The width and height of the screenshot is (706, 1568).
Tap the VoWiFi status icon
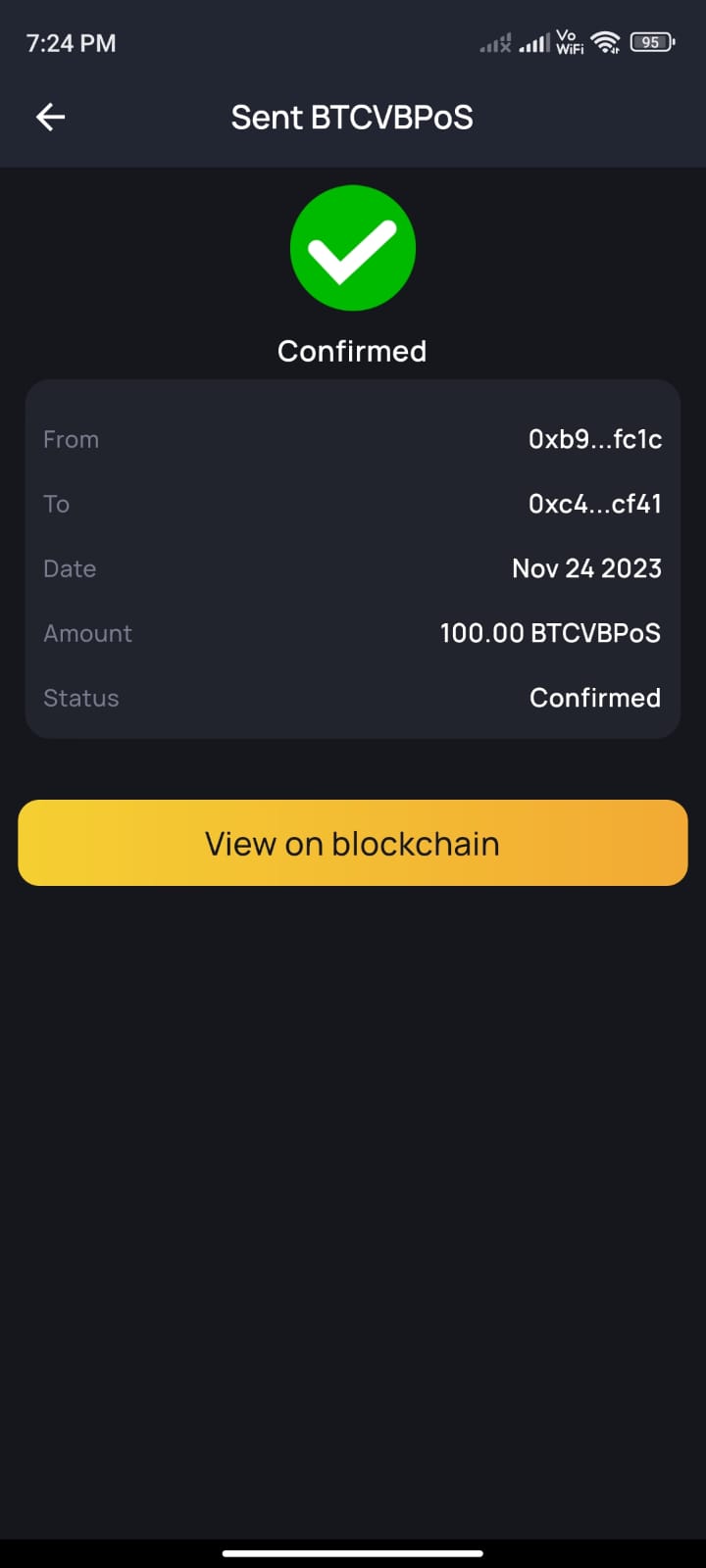pos(570,41)
